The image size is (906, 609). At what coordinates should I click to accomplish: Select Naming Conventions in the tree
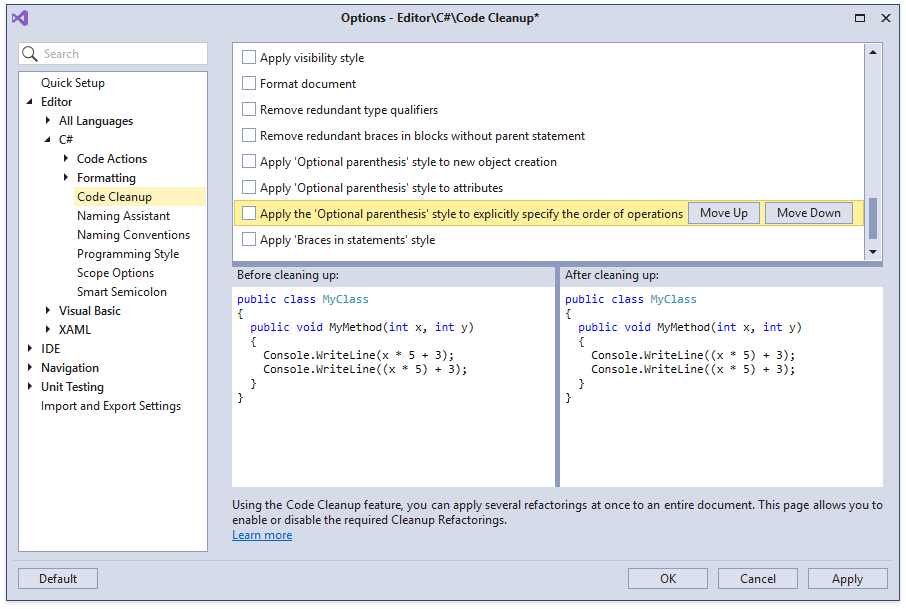point(133,235)
